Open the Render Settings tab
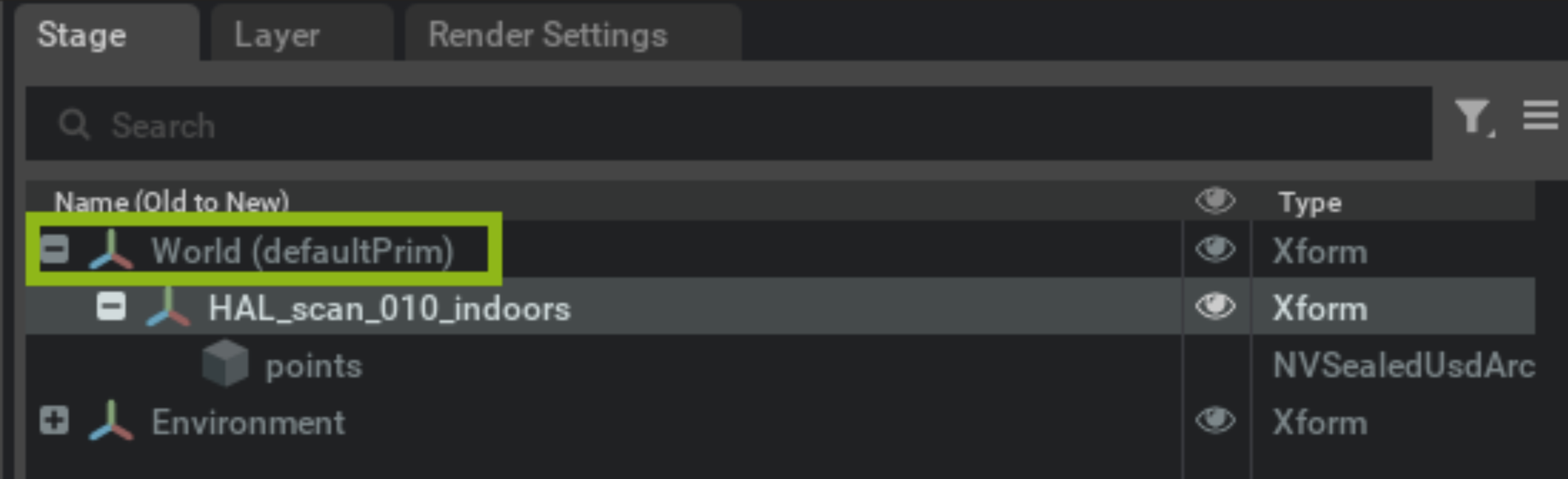The height and width of the screenshot is (479, 1568). [x=548, y=34]
